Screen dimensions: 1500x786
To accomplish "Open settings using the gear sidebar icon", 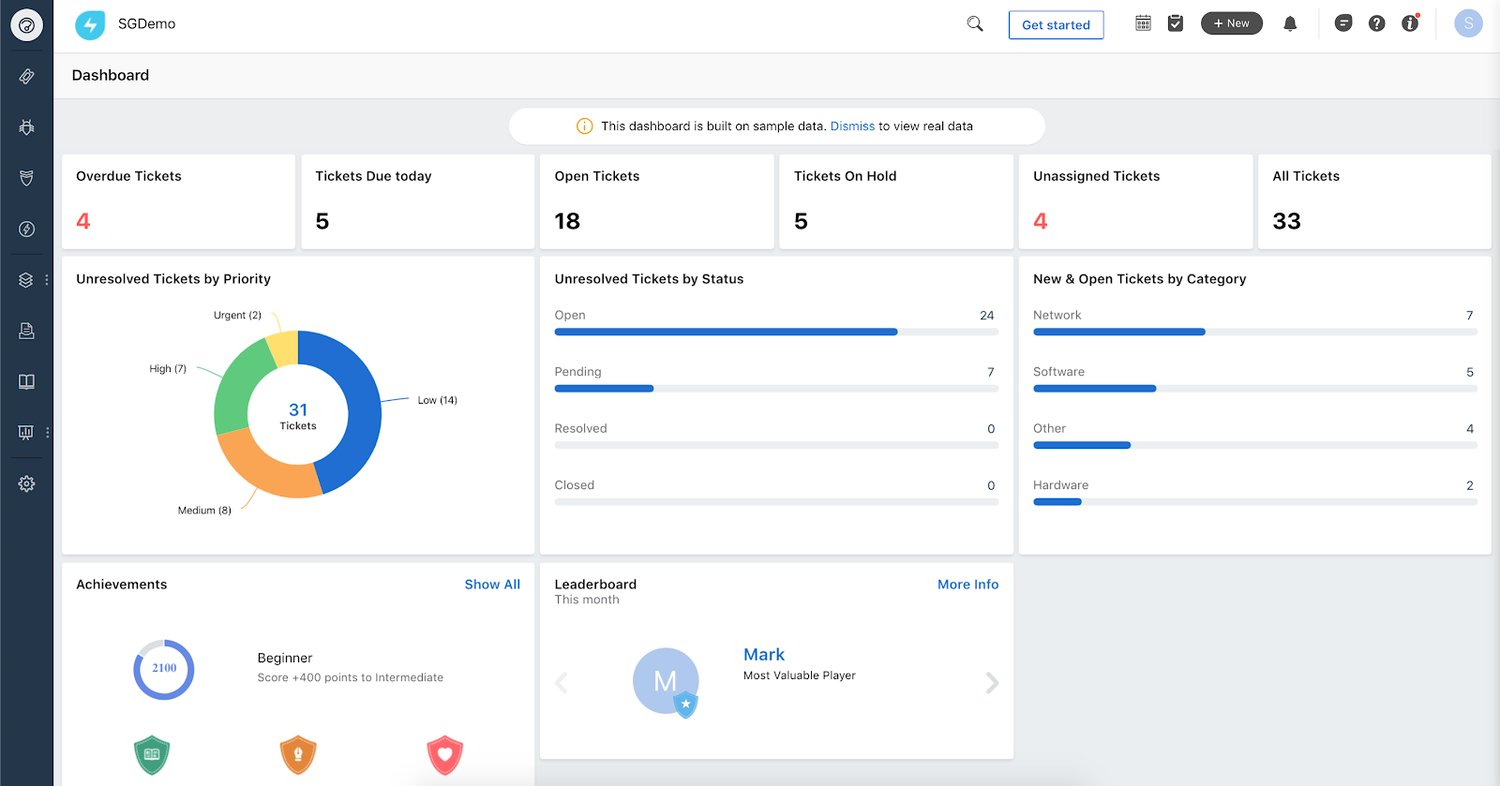I will click(x=27, y=483).
